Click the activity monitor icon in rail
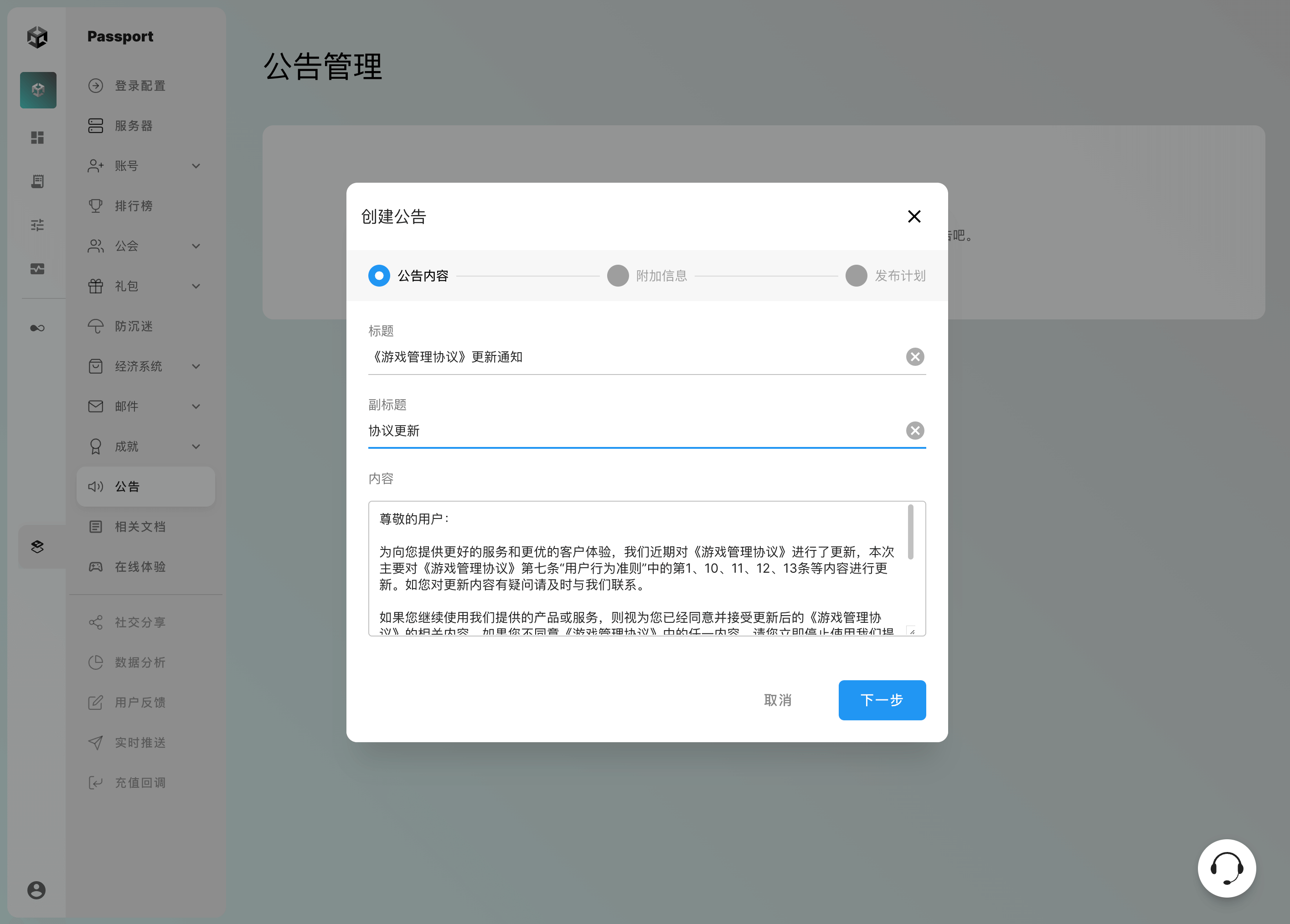This screenshot has width=1290, height=924. (37, 269)
